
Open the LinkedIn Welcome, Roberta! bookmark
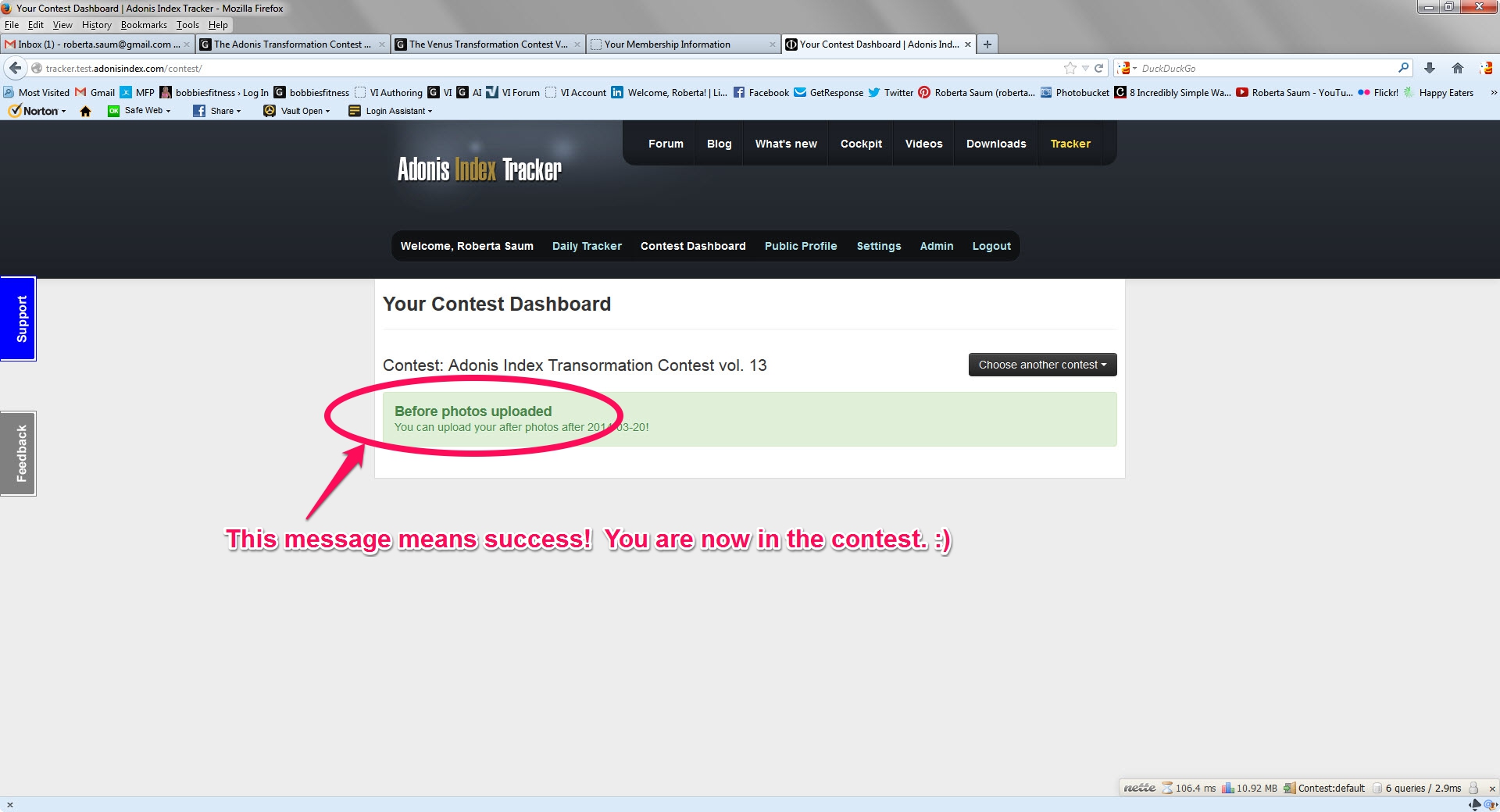(670, 92)
